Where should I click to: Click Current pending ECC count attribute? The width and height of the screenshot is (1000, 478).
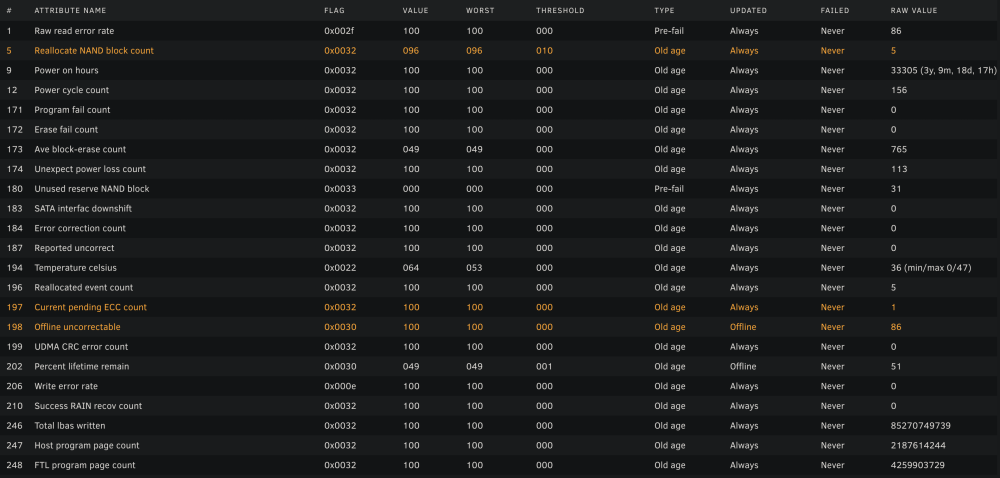(x=91, y=307)
